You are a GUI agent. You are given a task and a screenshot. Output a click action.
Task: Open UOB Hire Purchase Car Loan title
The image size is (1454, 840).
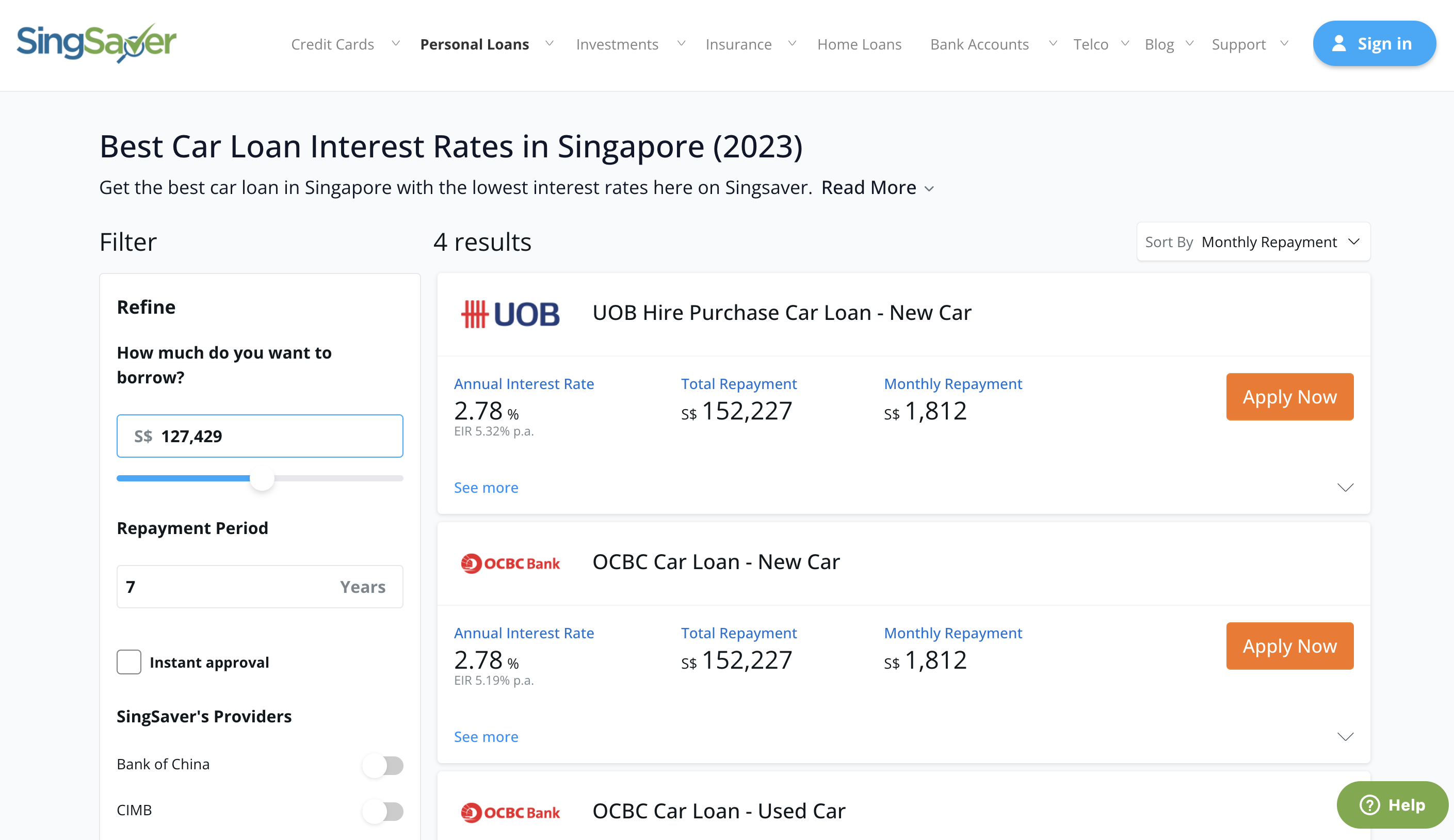[782, 312]
